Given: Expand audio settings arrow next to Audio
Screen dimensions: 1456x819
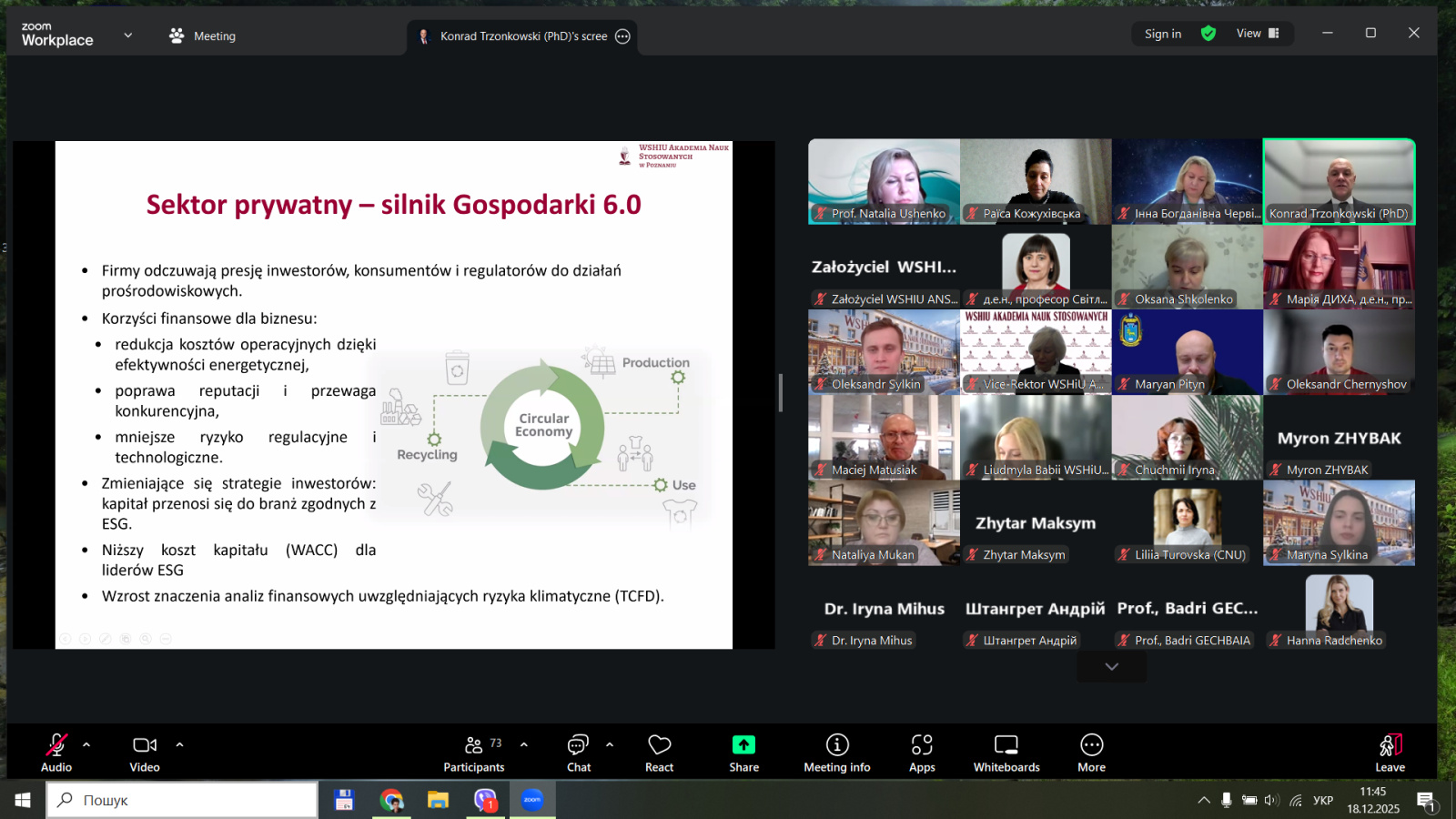Looking at the screenshot, I should [x=86, y=744].
